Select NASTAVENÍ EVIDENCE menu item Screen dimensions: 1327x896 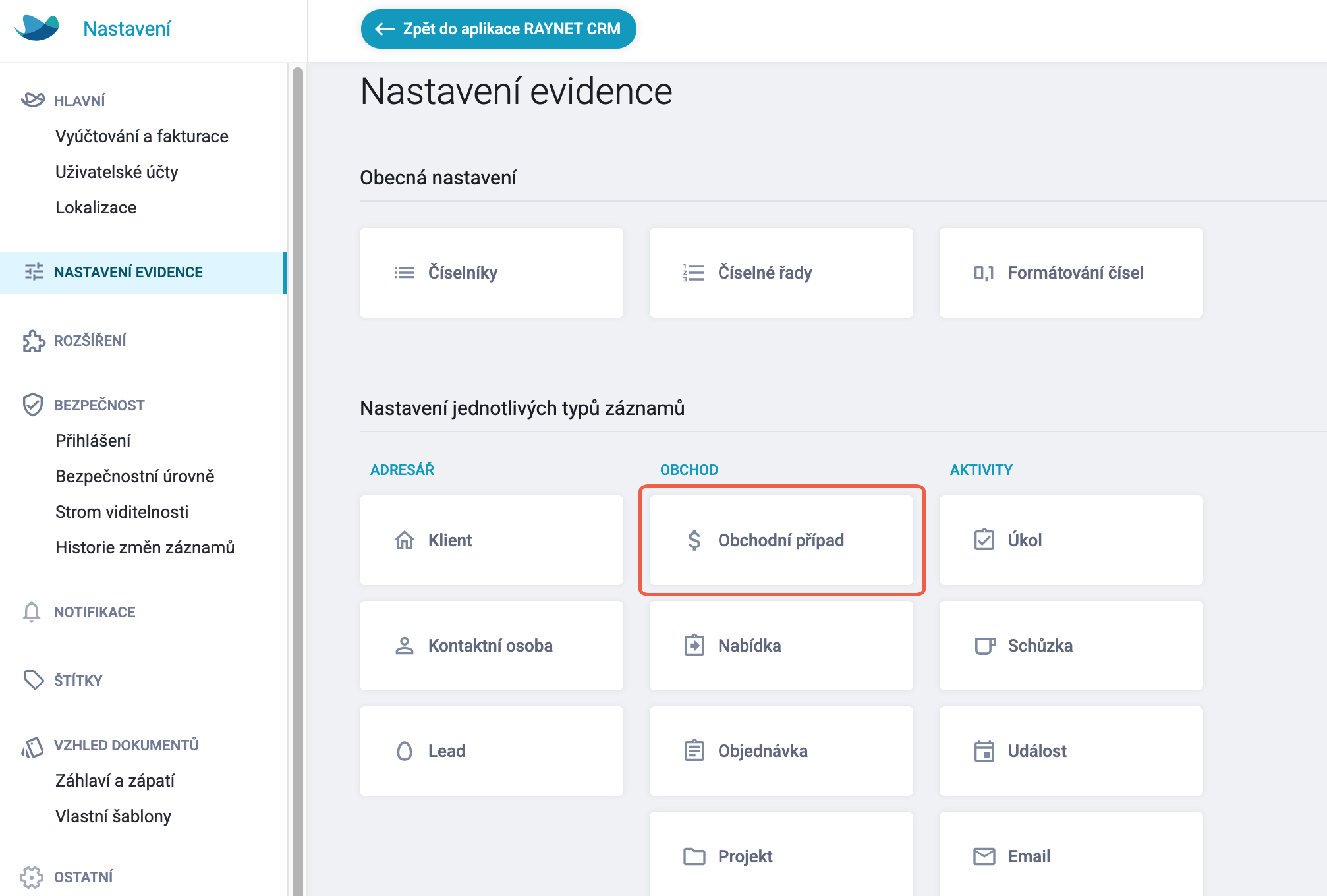click(143, 272)
